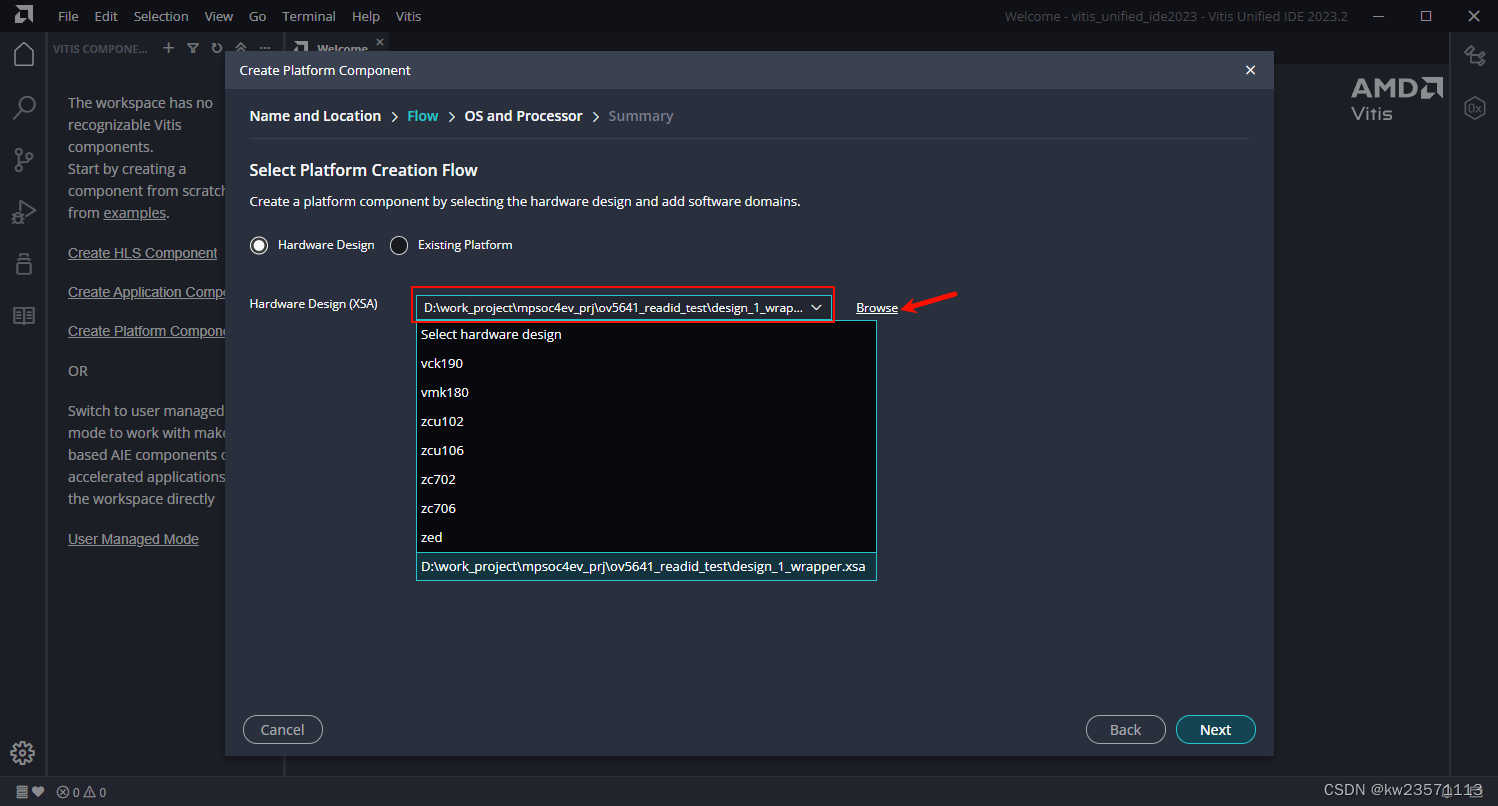Open the Edit menu

click(106, 16)
